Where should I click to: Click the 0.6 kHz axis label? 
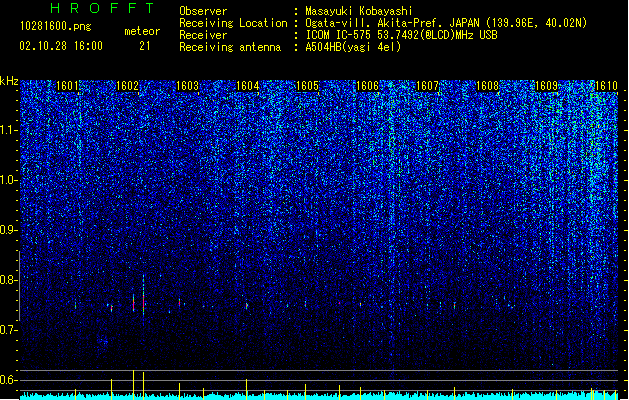click(9, 380)
